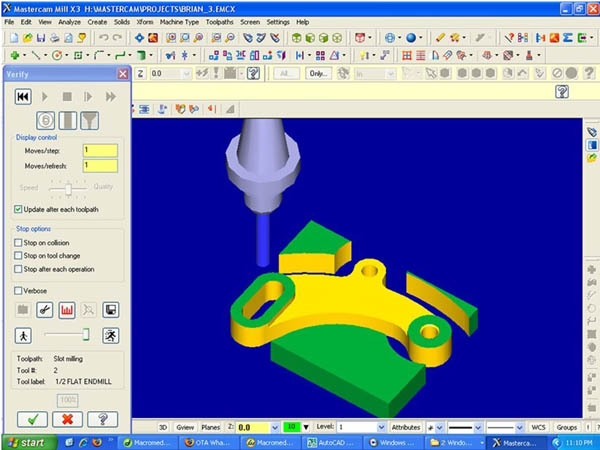This screenshot has height=450, width=600.
Task: Confirm with the green checkmark OK button
Action: [32, 419]
